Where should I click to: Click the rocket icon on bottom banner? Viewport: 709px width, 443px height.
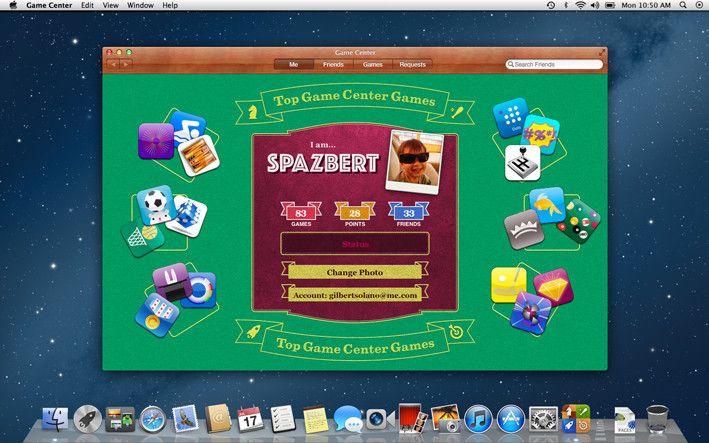253,332
